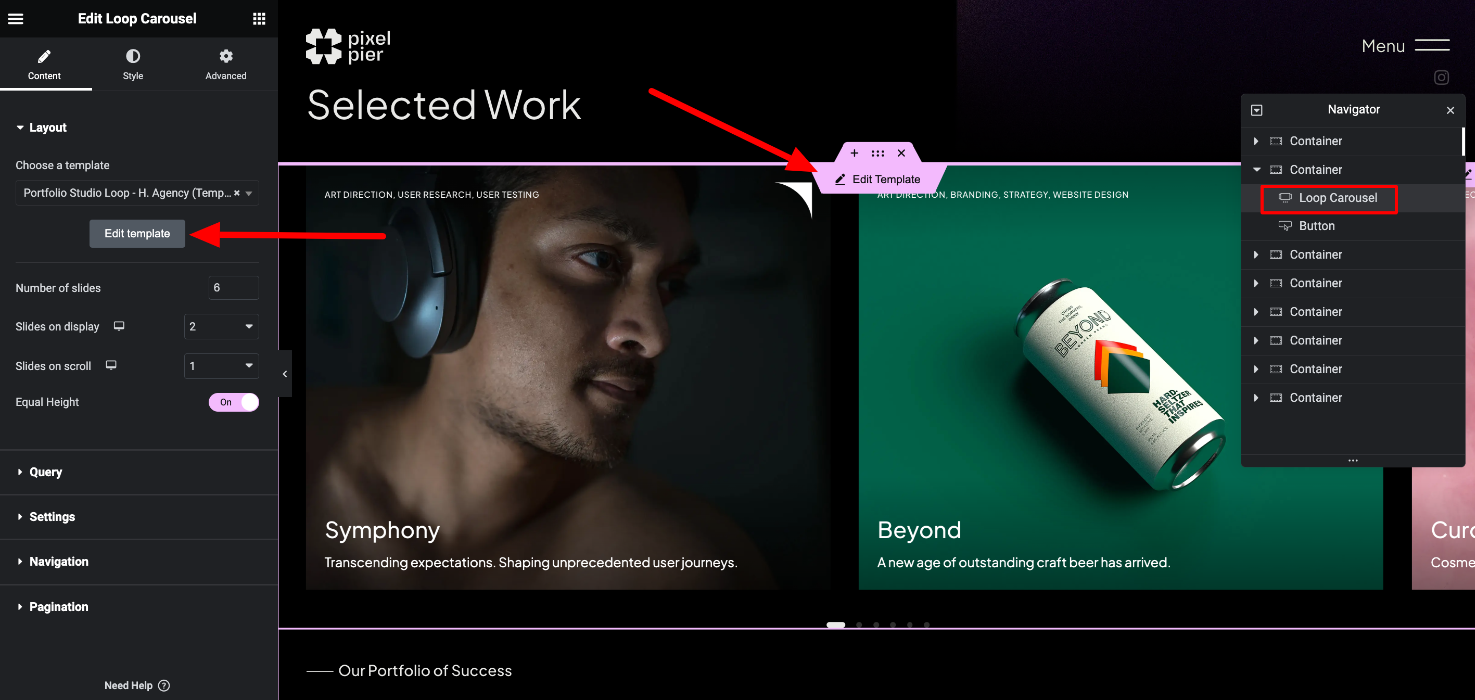Open the hamburger menu in the Elementor panel
Screen dimensions: 1475x700
pos(15,19)
